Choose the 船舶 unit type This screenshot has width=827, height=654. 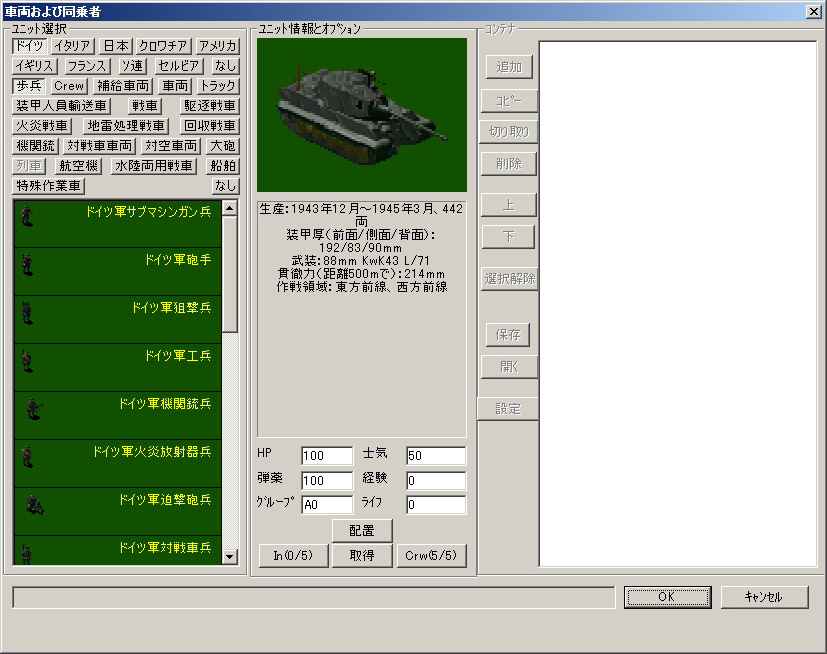pyautogui.click(x=223, y=166)
